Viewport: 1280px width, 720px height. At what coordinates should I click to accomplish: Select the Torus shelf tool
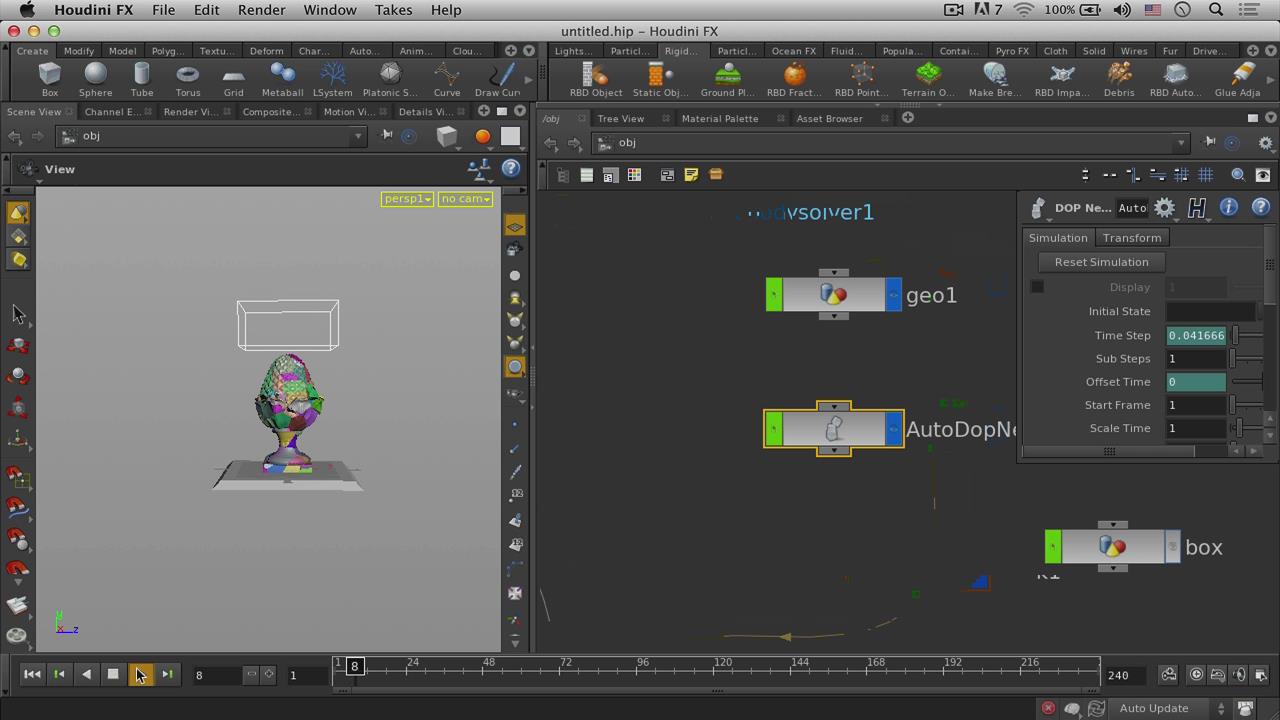tap(187, 79)
